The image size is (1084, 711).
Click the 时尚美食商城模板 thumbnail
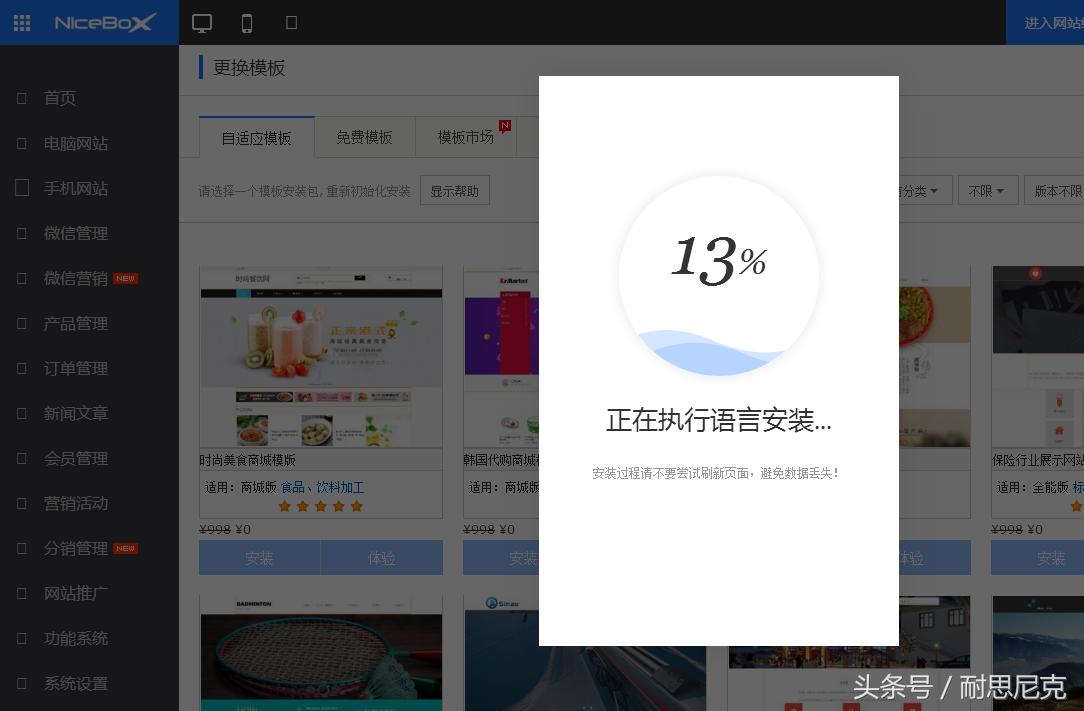click(x=321, y=357)
